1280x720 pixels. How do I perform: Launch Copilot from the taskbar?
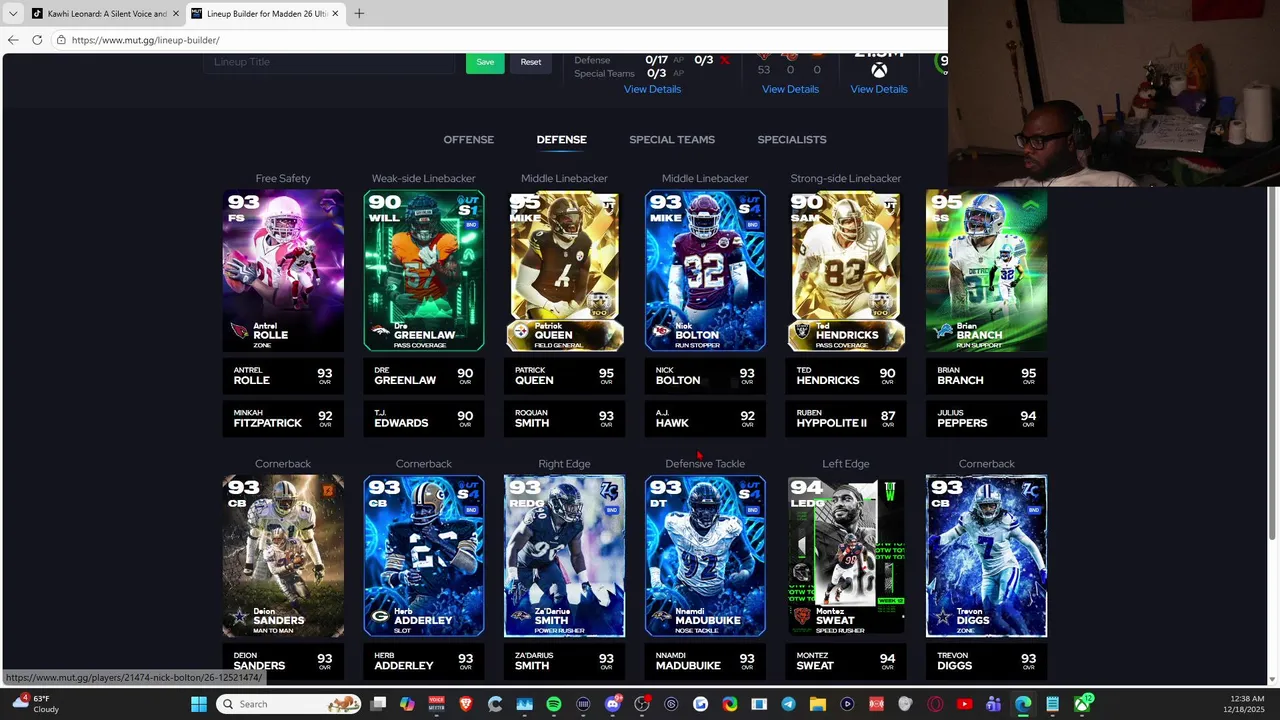tap(407, 704)
